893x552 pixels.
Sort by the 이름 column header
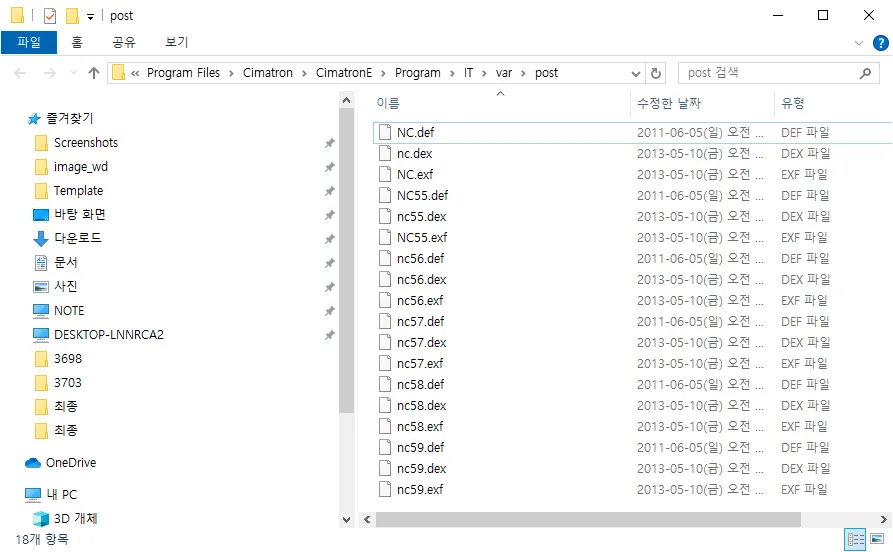click(x=388, y=103)
